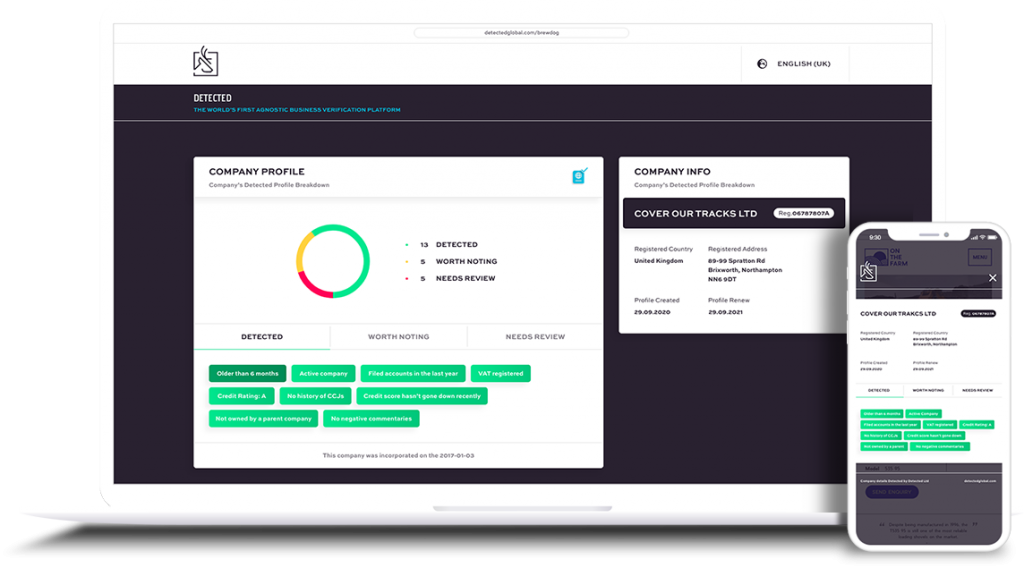Select the NEEDS REVIEW tab on the phone
Image resolution: width=1024 pixels, height=568 pixels.
pyautogui.click(x=977, y=390)
